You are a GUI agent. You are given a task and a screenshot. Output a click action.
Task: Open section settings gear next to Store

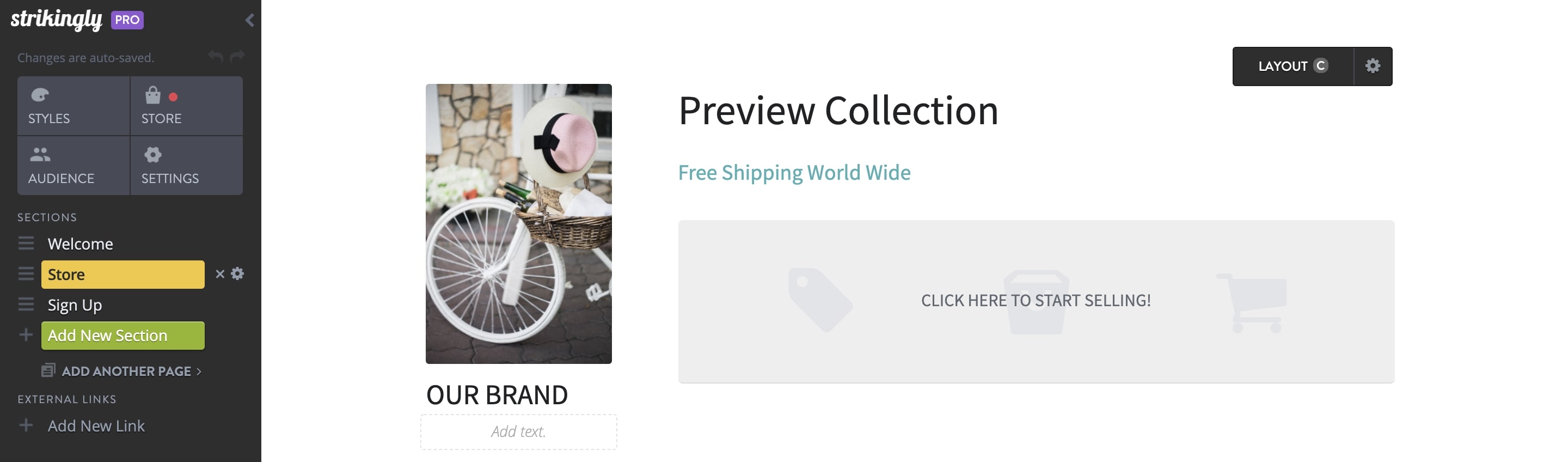coord(237,273)
